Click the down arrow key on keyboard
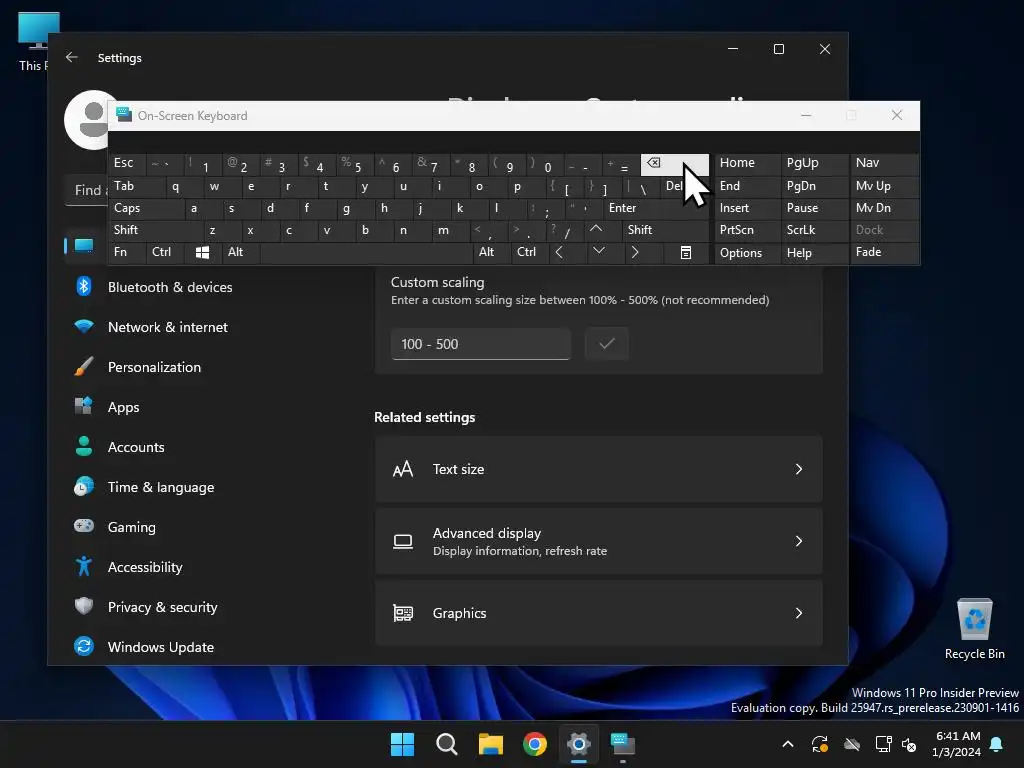Viewport: 1024px width, 768px height. pos(599,253)
